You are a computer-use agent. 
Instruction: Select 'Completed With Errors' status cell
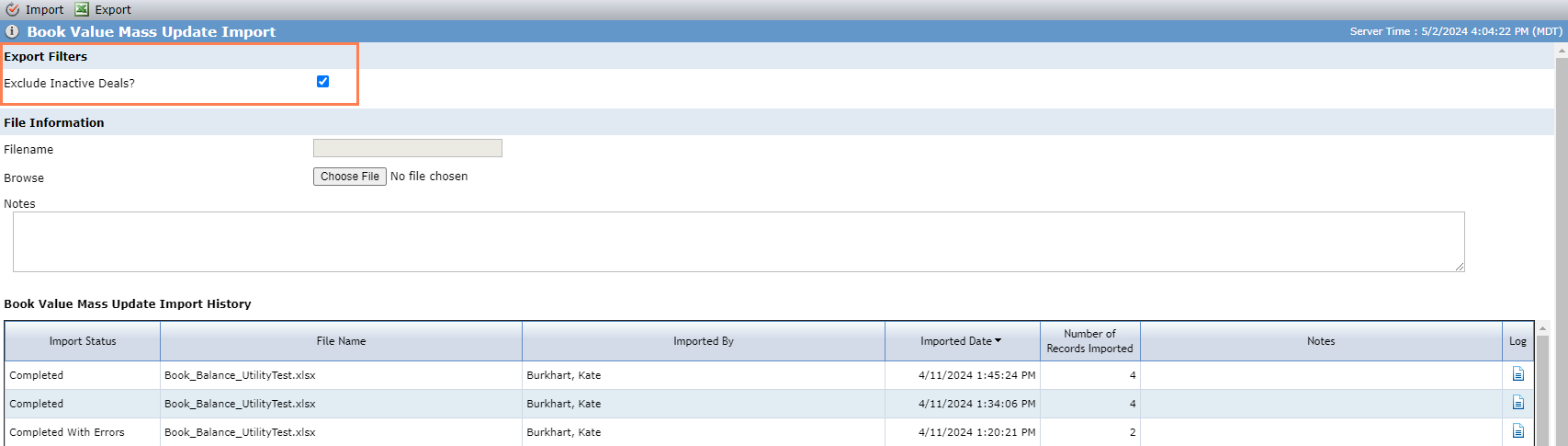[x=83, y=432]
